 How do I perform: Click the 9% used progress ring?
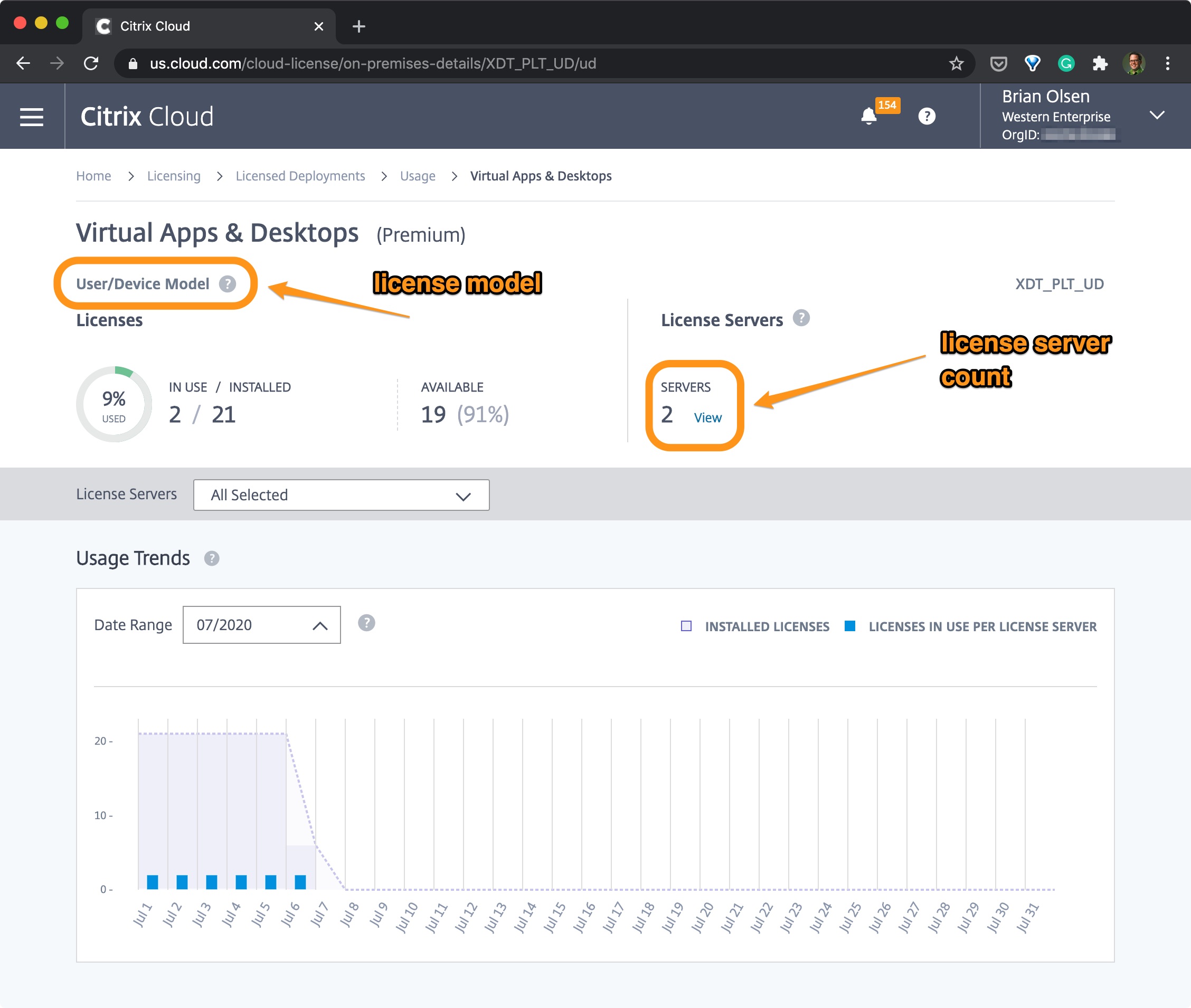coord(114,404)
